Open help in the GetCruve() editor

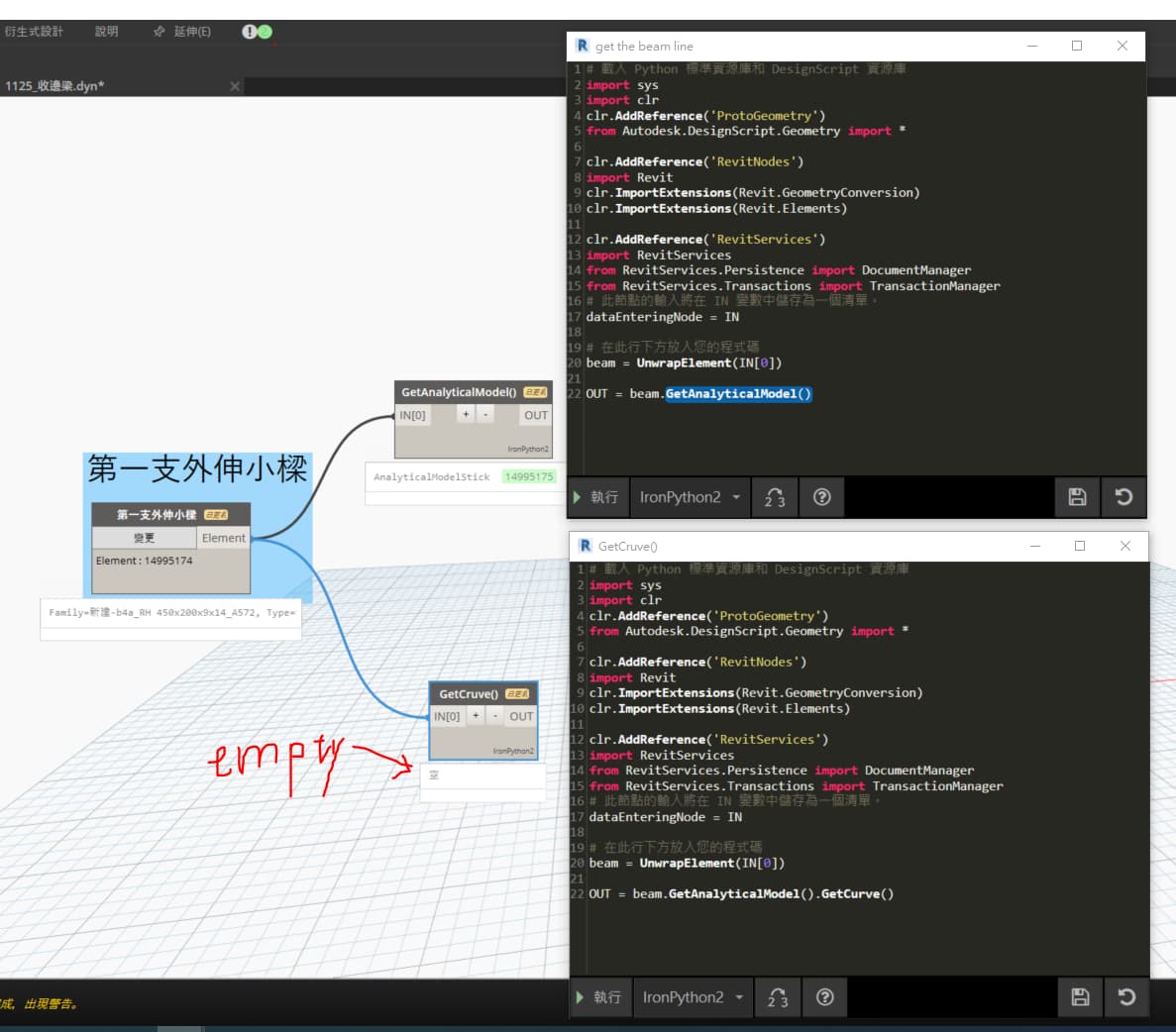[x=825, y=996]
